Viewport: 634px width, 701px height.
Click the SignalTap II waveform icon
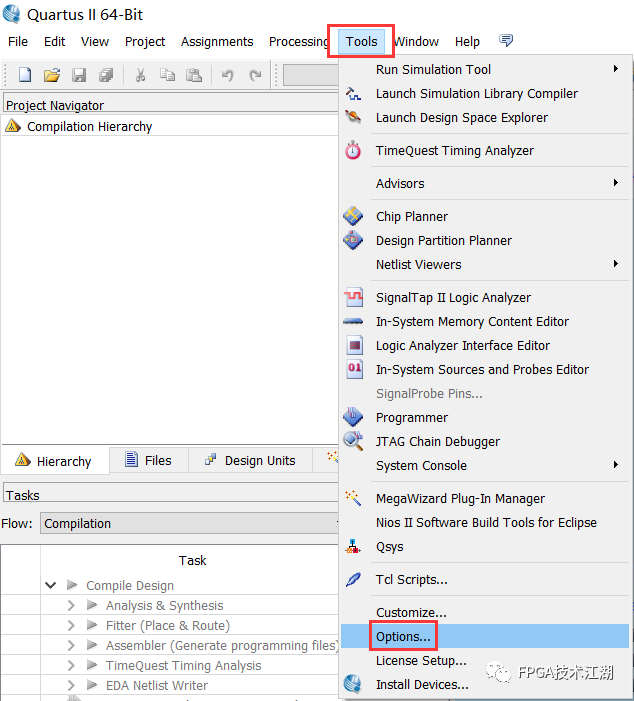(x=354, y=297)
